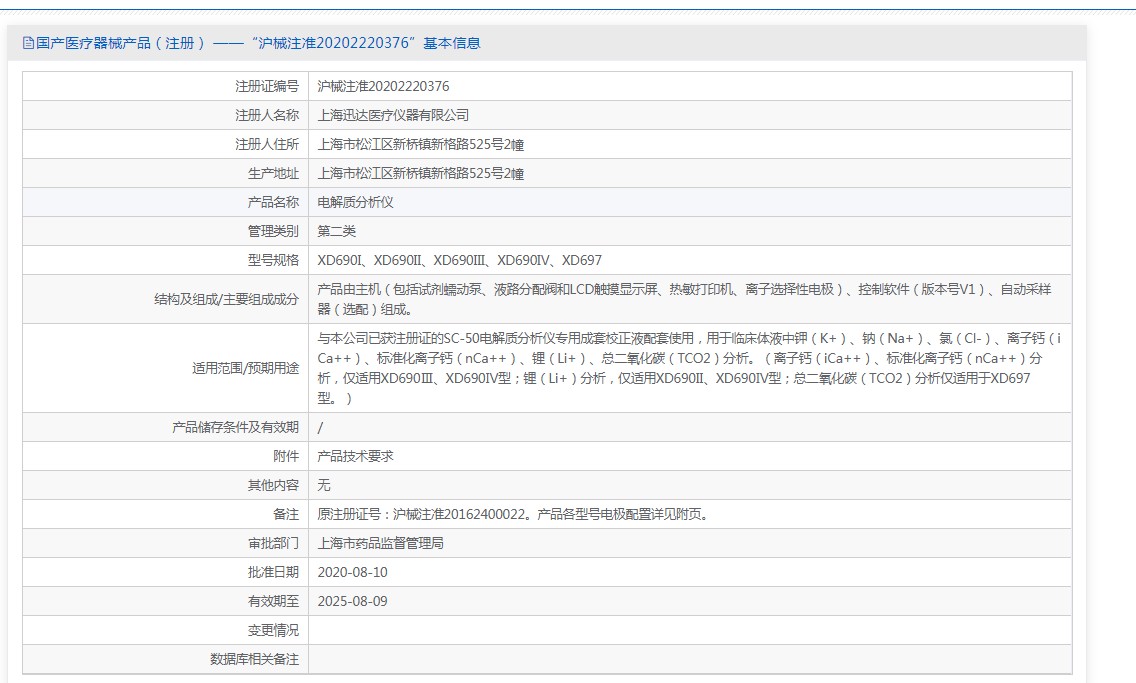
Task: Click the label 生产地址
Action: click(273, 173)
